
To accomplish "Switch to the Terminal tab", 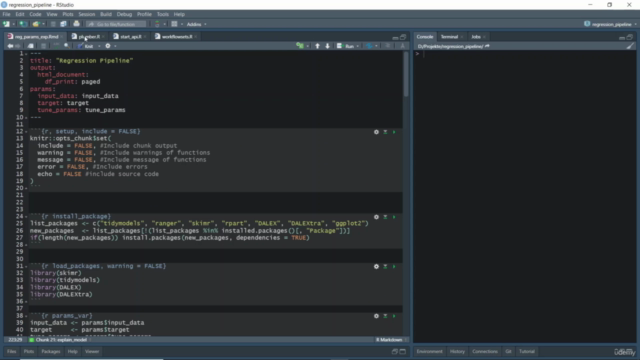I will (449, 37).
